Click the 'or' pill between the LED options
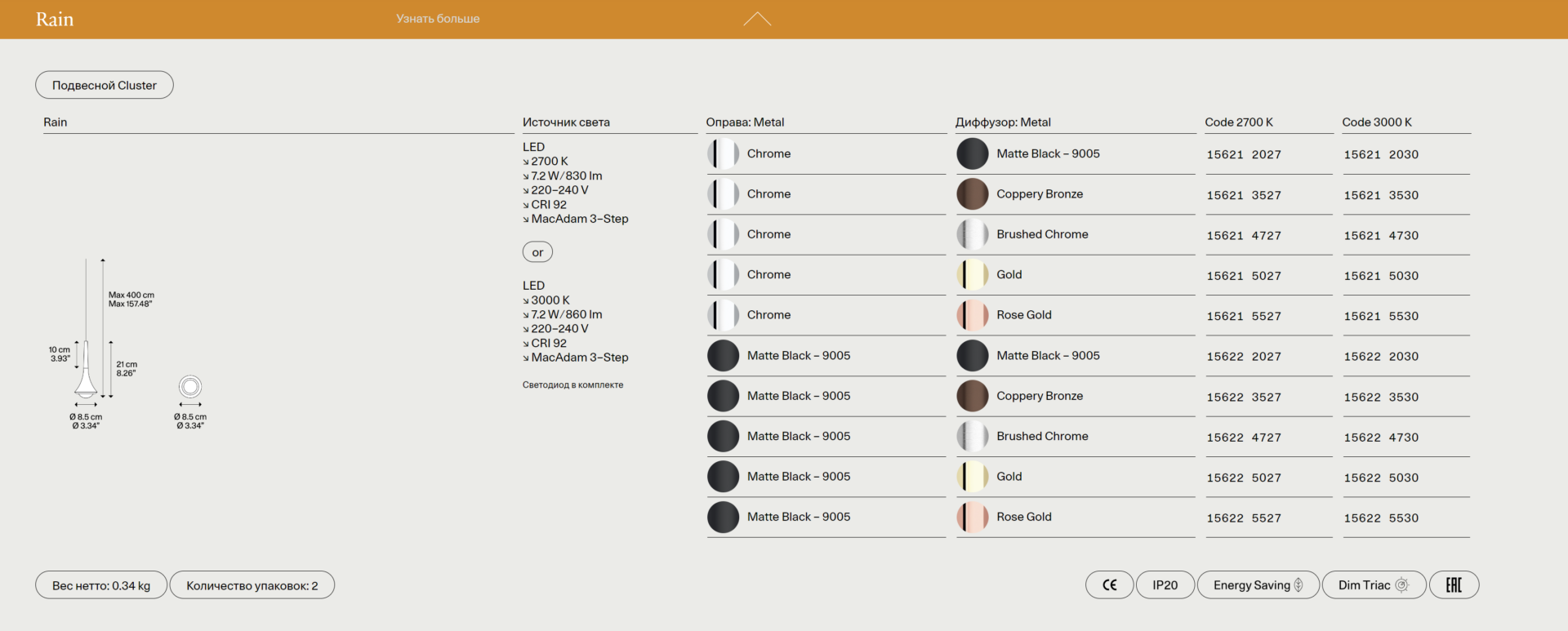Viewport: 1568px width, 631px height. (537, 252)
